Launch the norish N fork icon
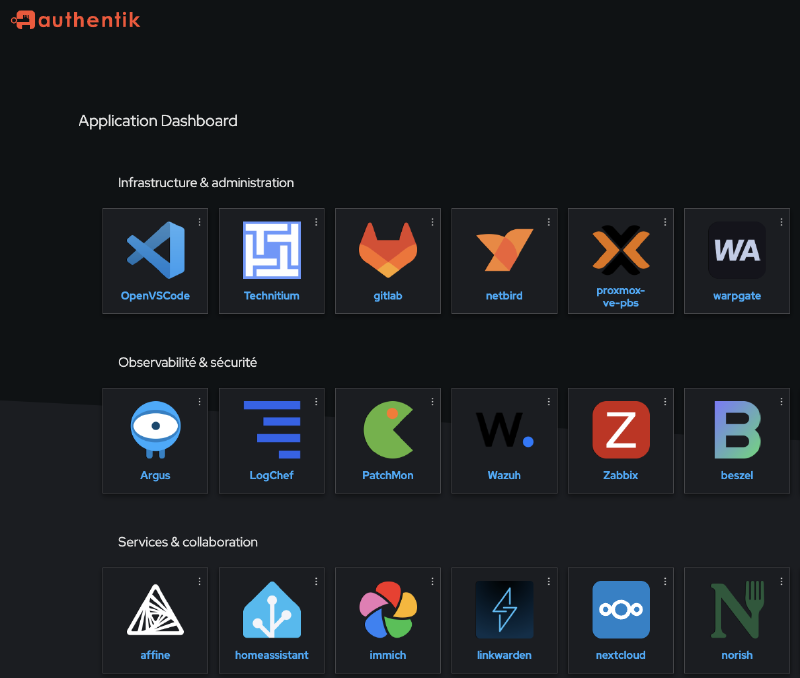Viewport: 800px width, 678px height. click(x=737, y=610)
